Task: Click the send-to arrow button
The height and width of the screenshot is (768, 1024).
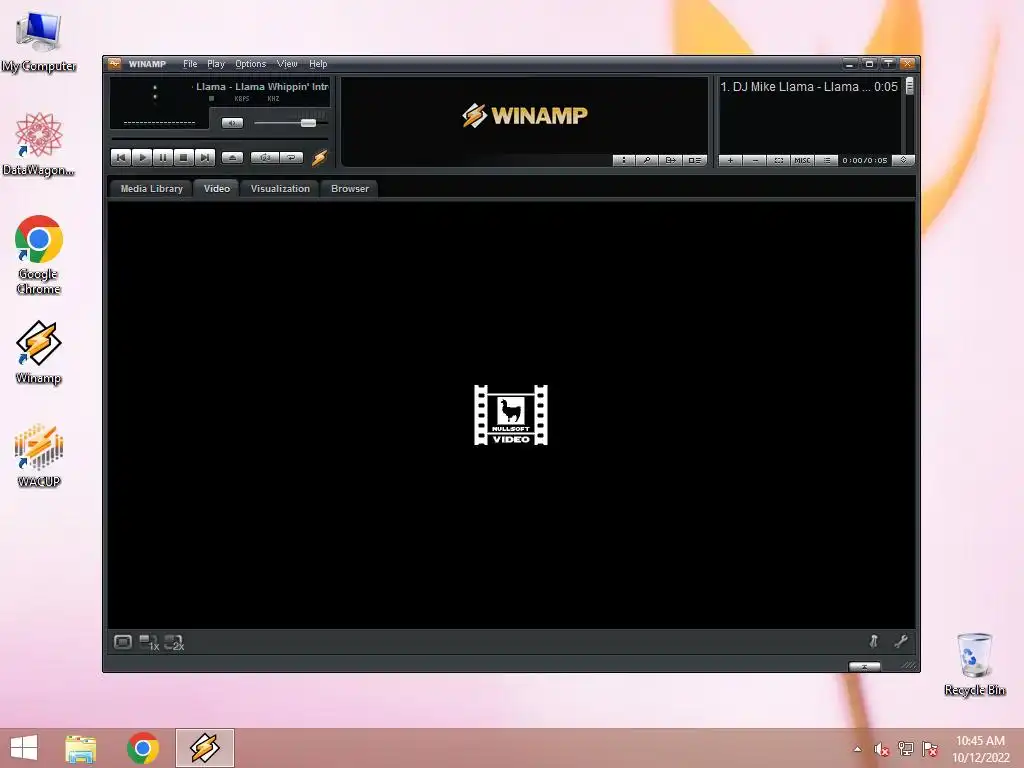Action: (x=670, y=160)
